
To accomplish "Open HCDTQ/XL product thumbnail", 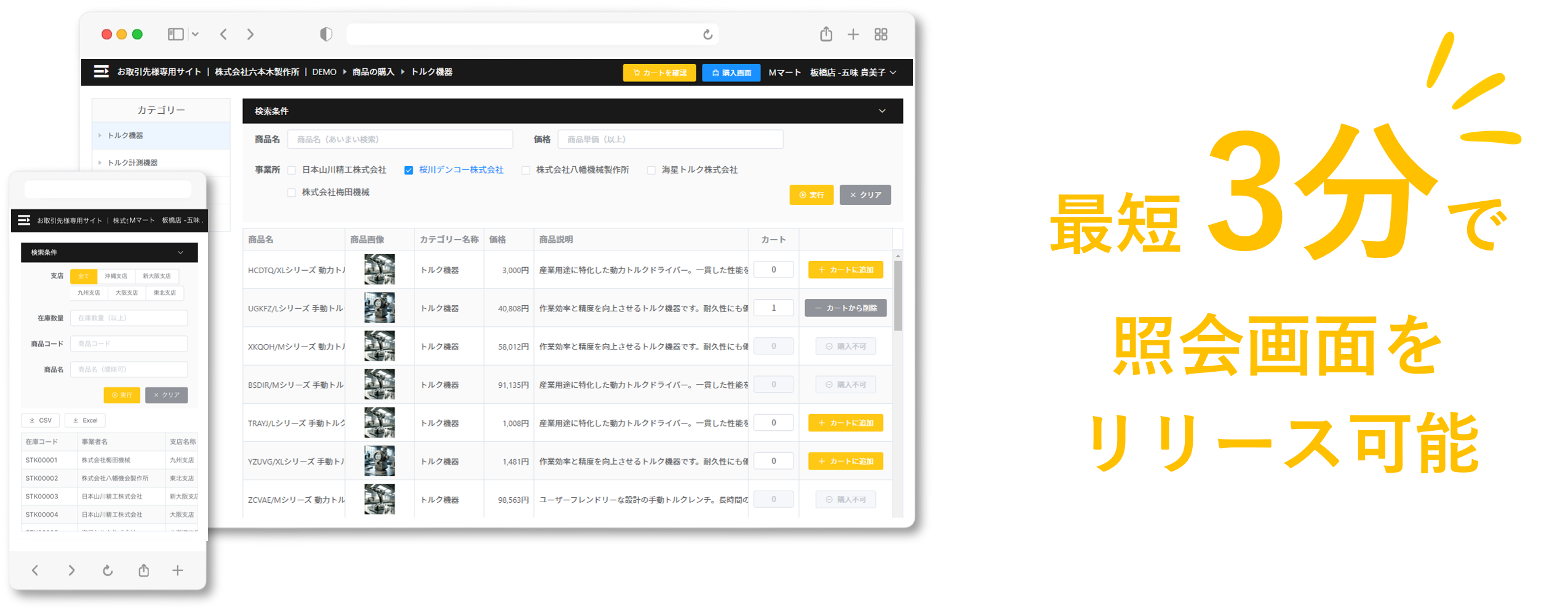I will (379, 270).
